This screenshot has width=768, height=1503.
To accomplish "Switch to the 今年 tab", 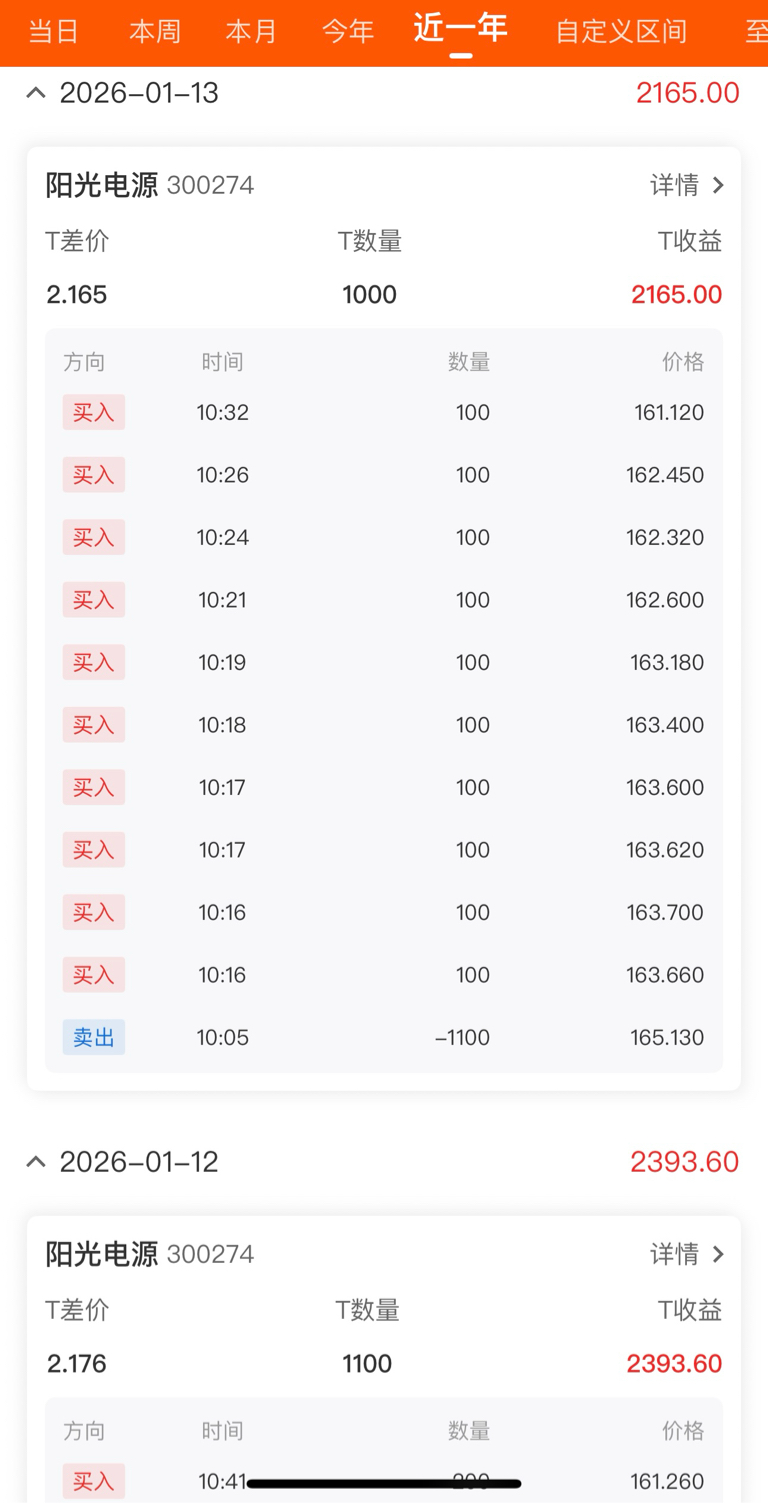I will 348,31.
